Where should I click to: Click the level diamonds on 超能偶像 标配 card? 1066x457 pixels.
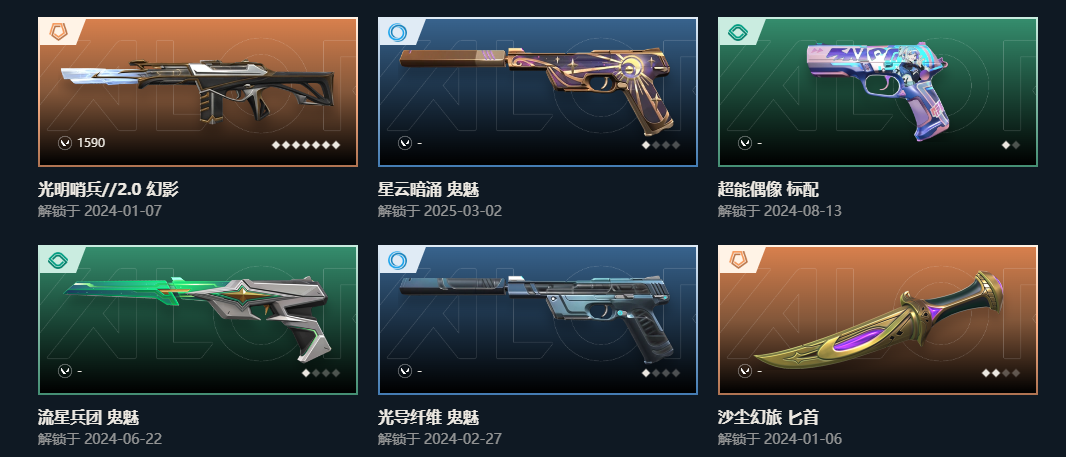pyautogui.click(x=1011, y=144)
